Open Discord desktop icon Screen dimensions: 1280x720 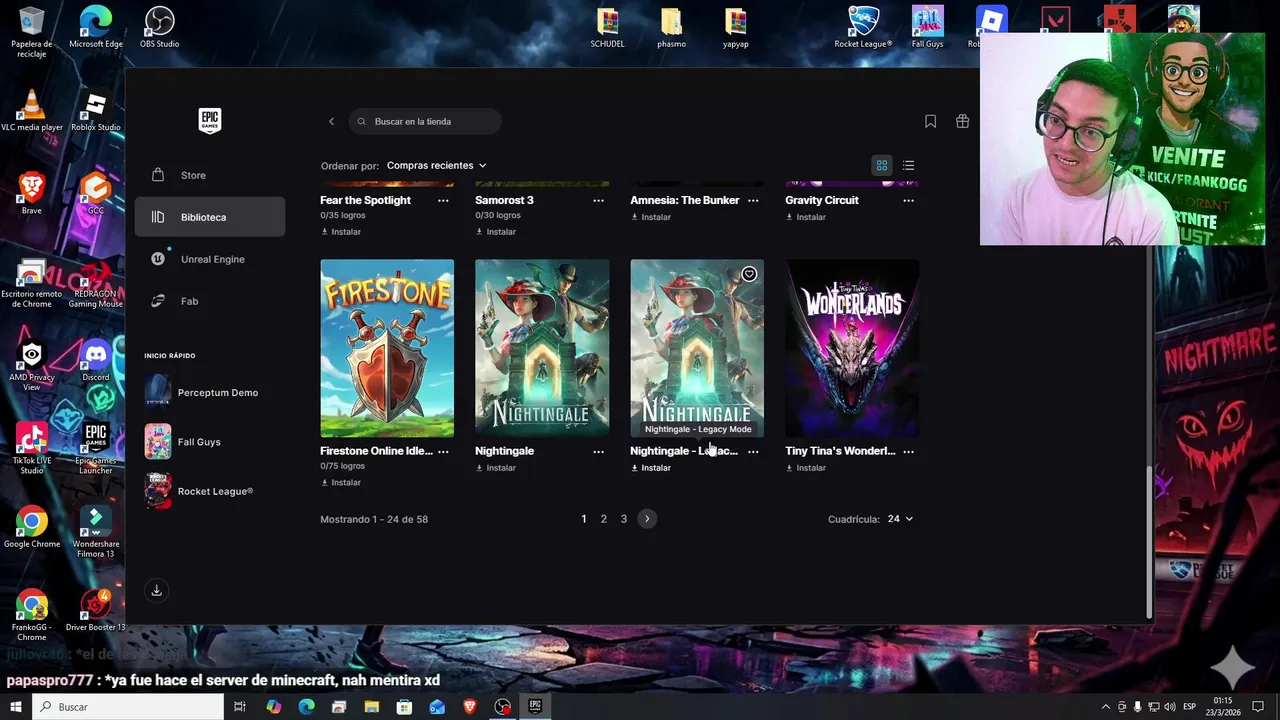(x=96, y=360)
